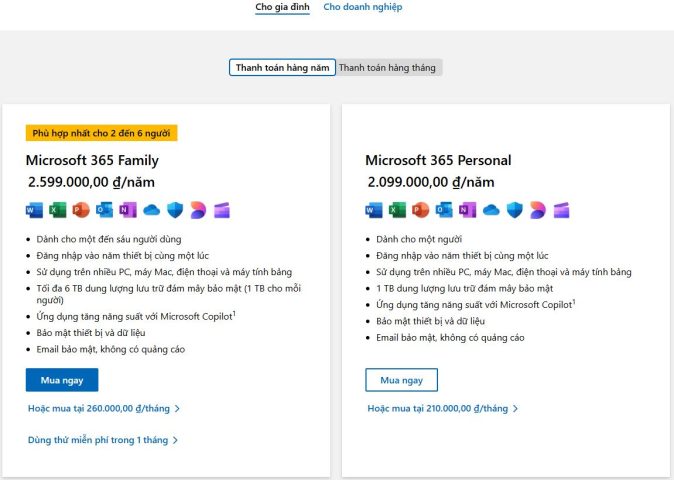Open Personal monthly purchase link at 210.000 ₫
Screen dimensions: 674x480
[443, 408]
